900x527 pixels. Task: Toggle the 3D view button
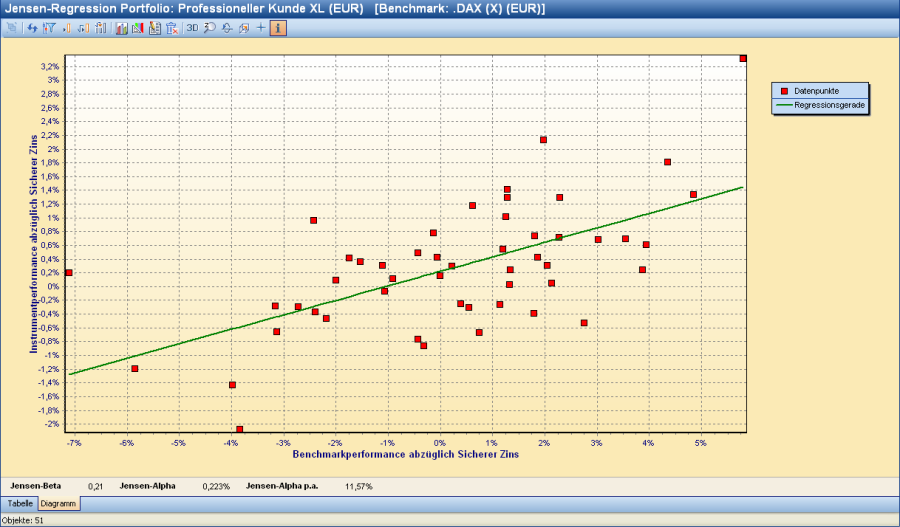[192, 28]
